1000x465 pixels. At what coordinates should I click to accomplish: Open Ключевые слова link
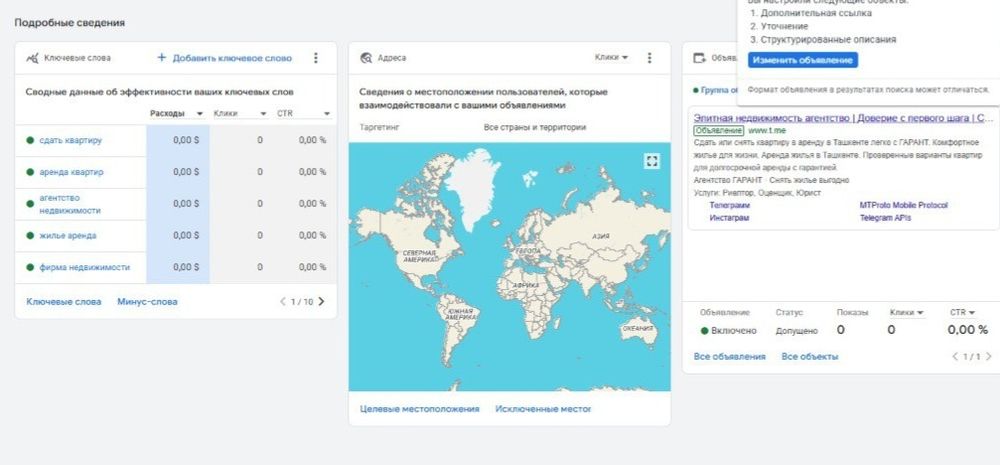(x=64, y=302)
